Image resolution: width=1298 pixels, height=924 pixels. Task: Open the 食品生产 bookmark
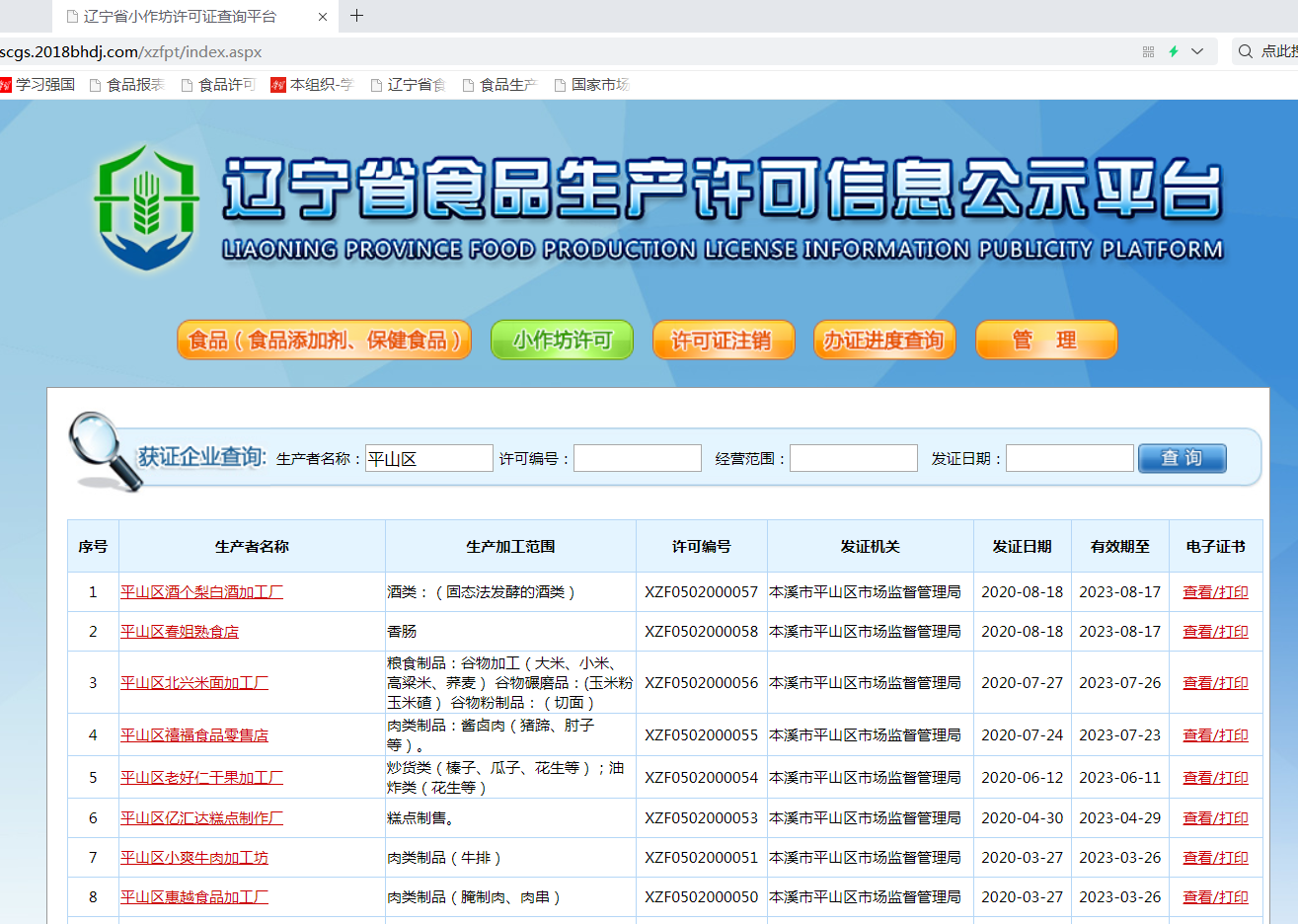tap(499, 85)
